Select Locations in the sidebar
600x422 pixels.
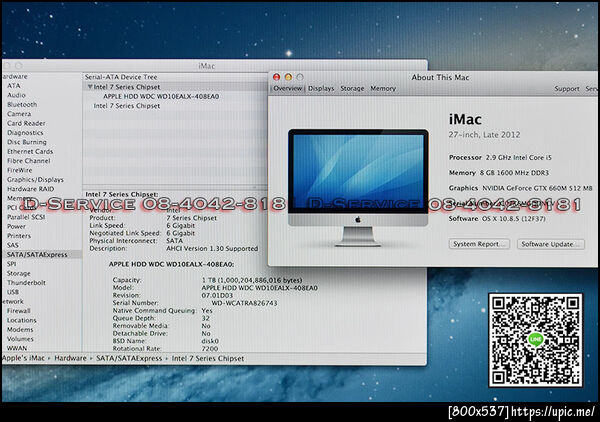point(21,320)
